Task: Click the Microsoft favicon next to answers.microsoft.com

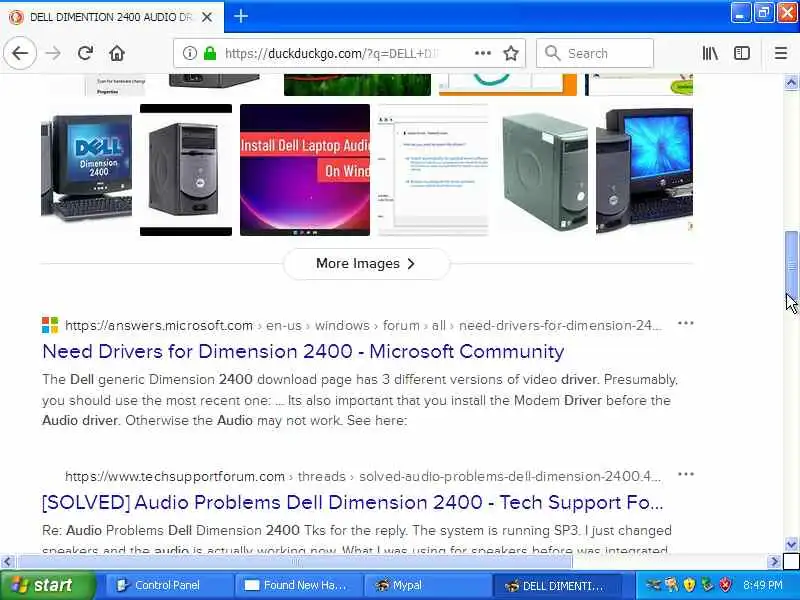Action: (50, 325)
